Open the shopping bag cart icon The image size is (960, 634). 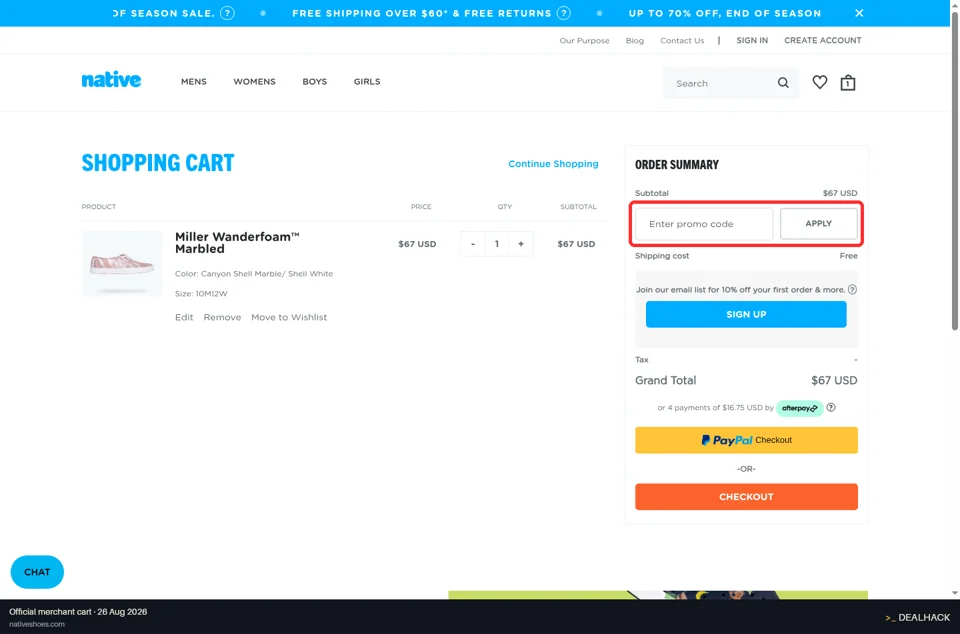pos(847,83)
